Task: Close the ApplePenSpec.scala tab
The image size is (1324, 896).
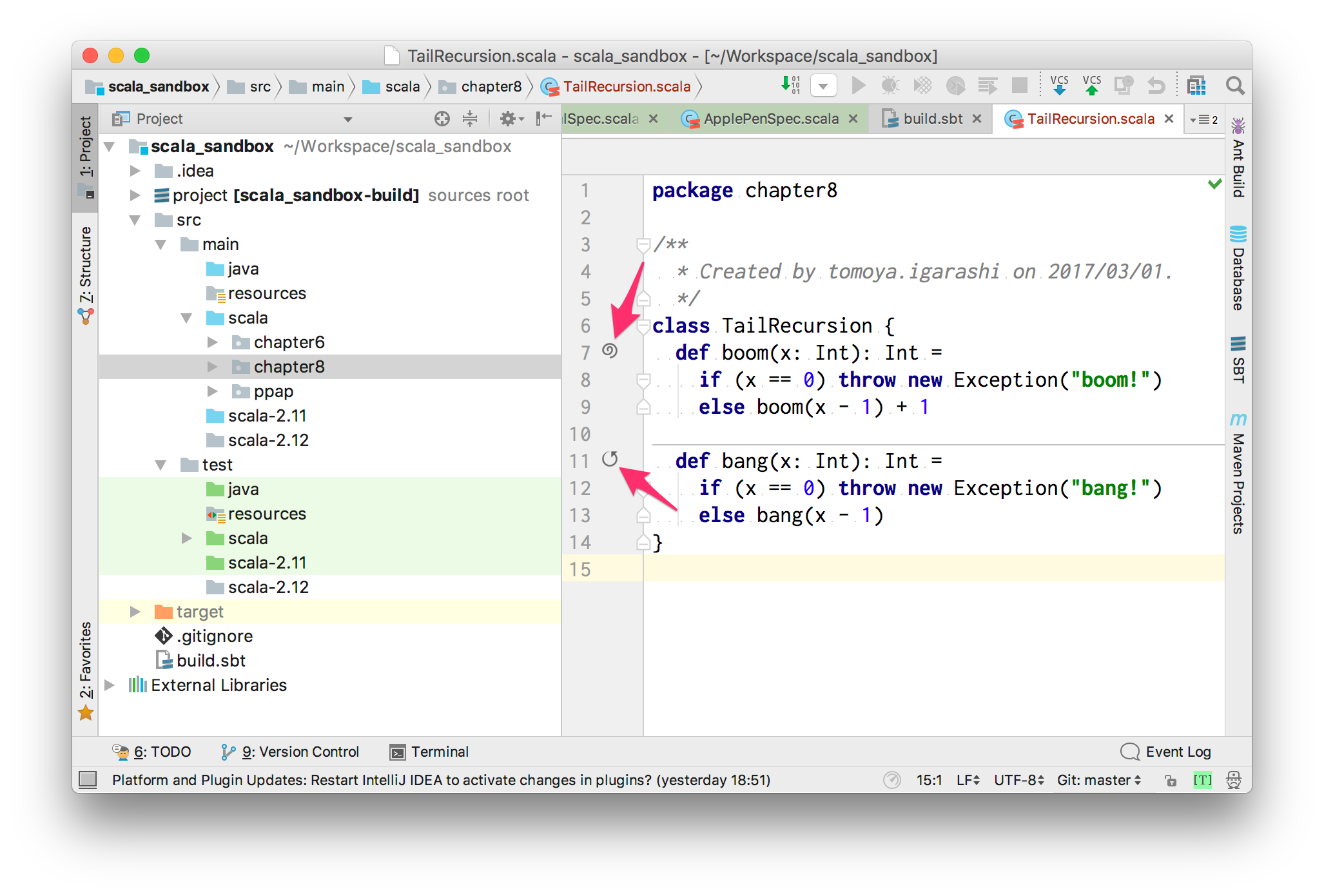Action: [853, 119]
